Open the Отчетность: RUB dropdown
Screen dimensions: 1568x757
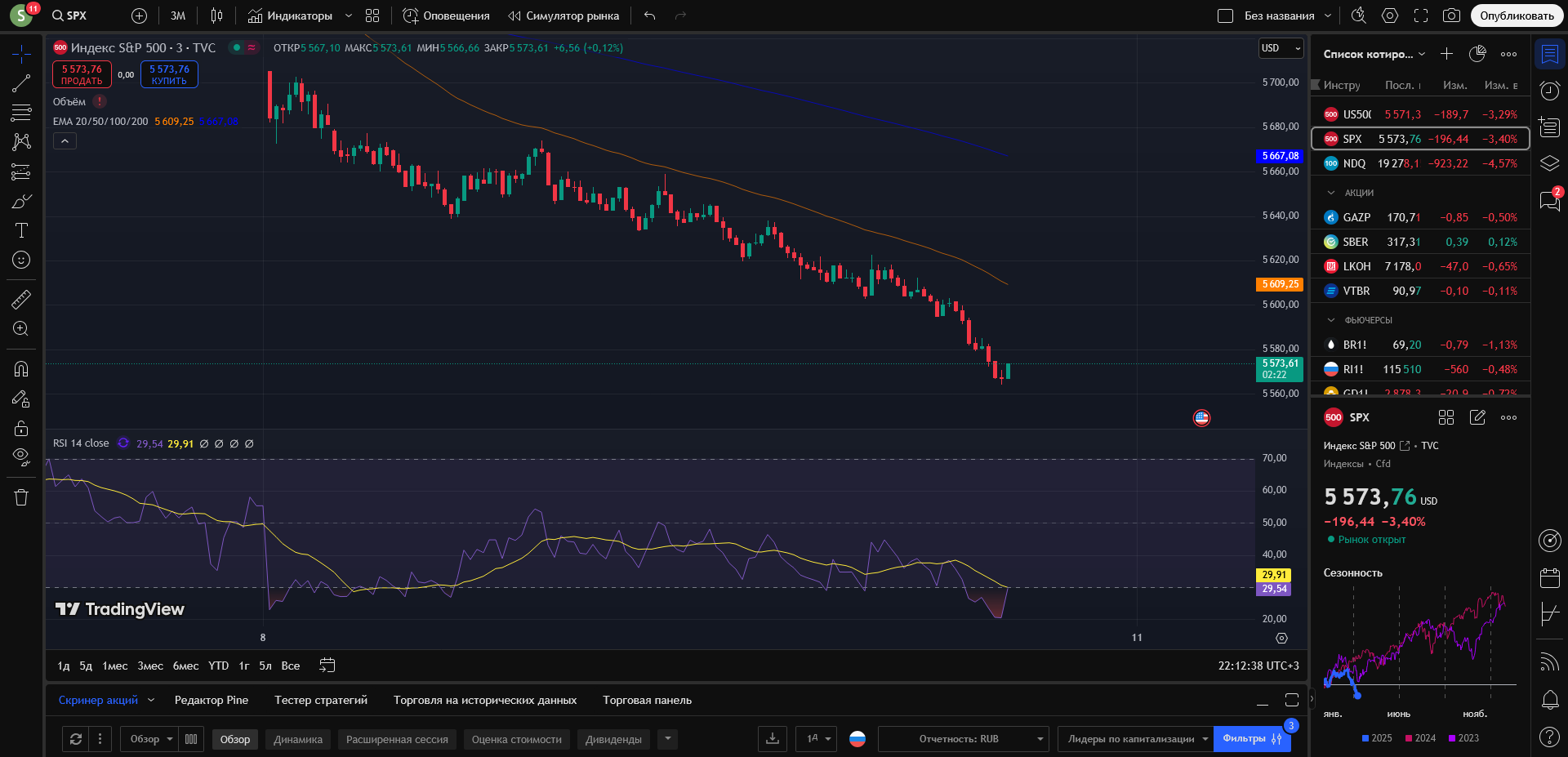point(964,739)
